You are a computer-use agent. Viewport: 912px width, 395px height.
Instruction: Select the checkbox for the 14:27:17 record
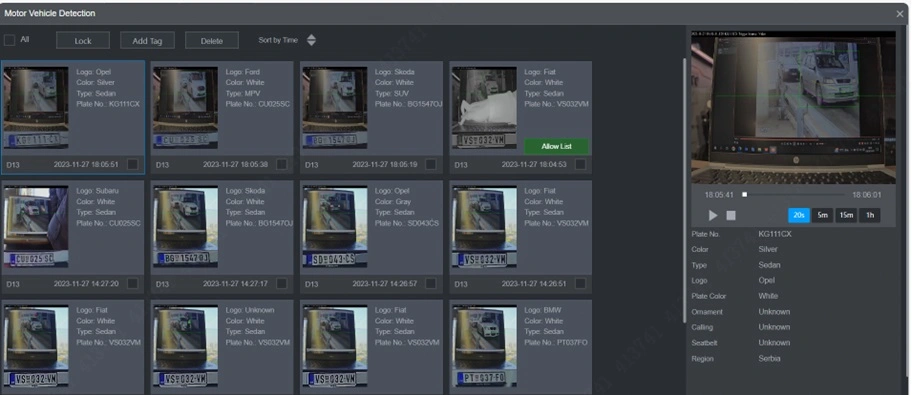coord(282,283)
